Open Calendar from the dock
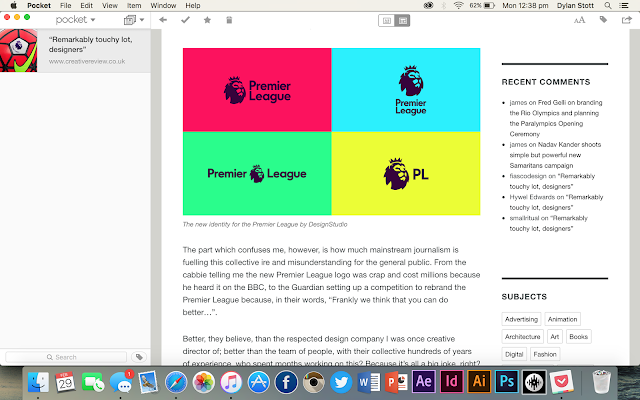This screenshot has width=640, height=400. (x=65, y=382)
